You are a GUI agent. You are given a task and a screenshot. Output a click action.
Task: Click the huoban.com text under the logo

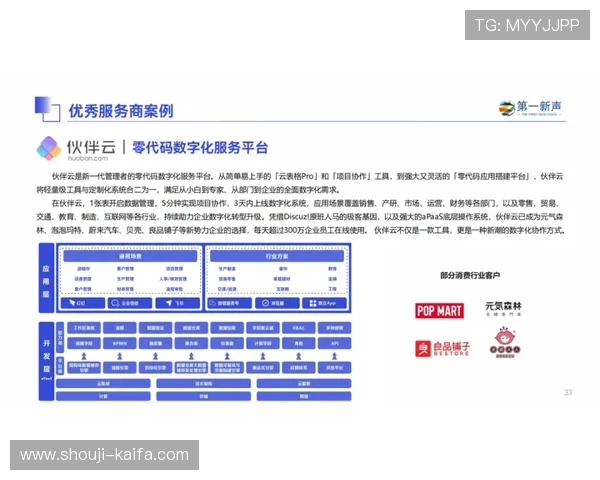coord(88,158)
